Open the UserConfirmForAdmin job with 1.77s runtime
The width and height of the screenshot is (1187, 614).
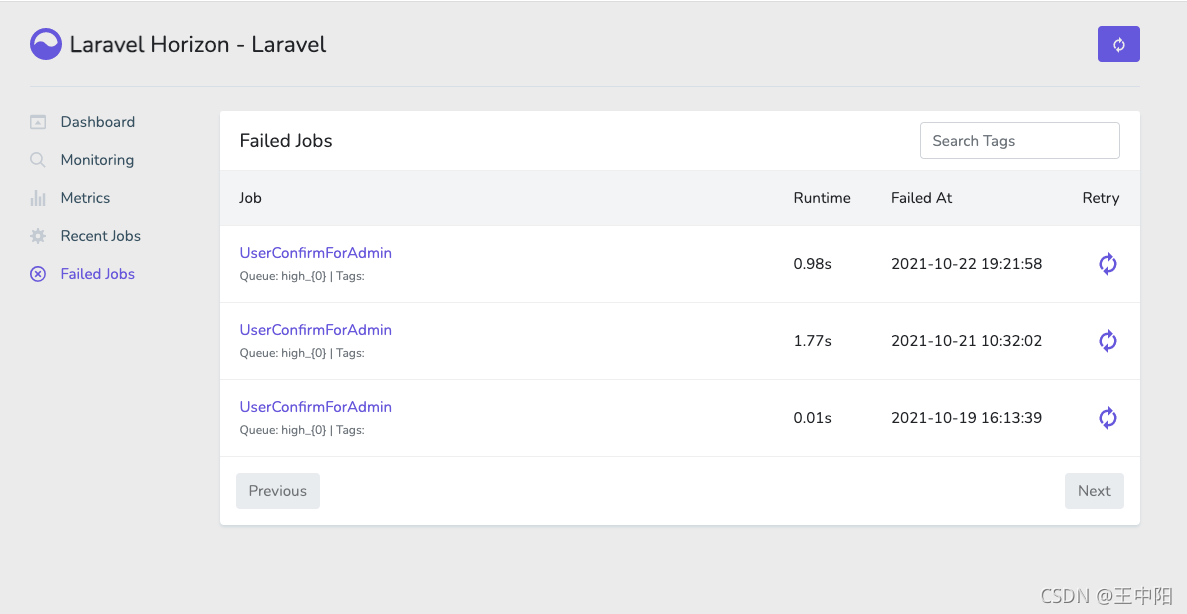(x=315, y=330)
